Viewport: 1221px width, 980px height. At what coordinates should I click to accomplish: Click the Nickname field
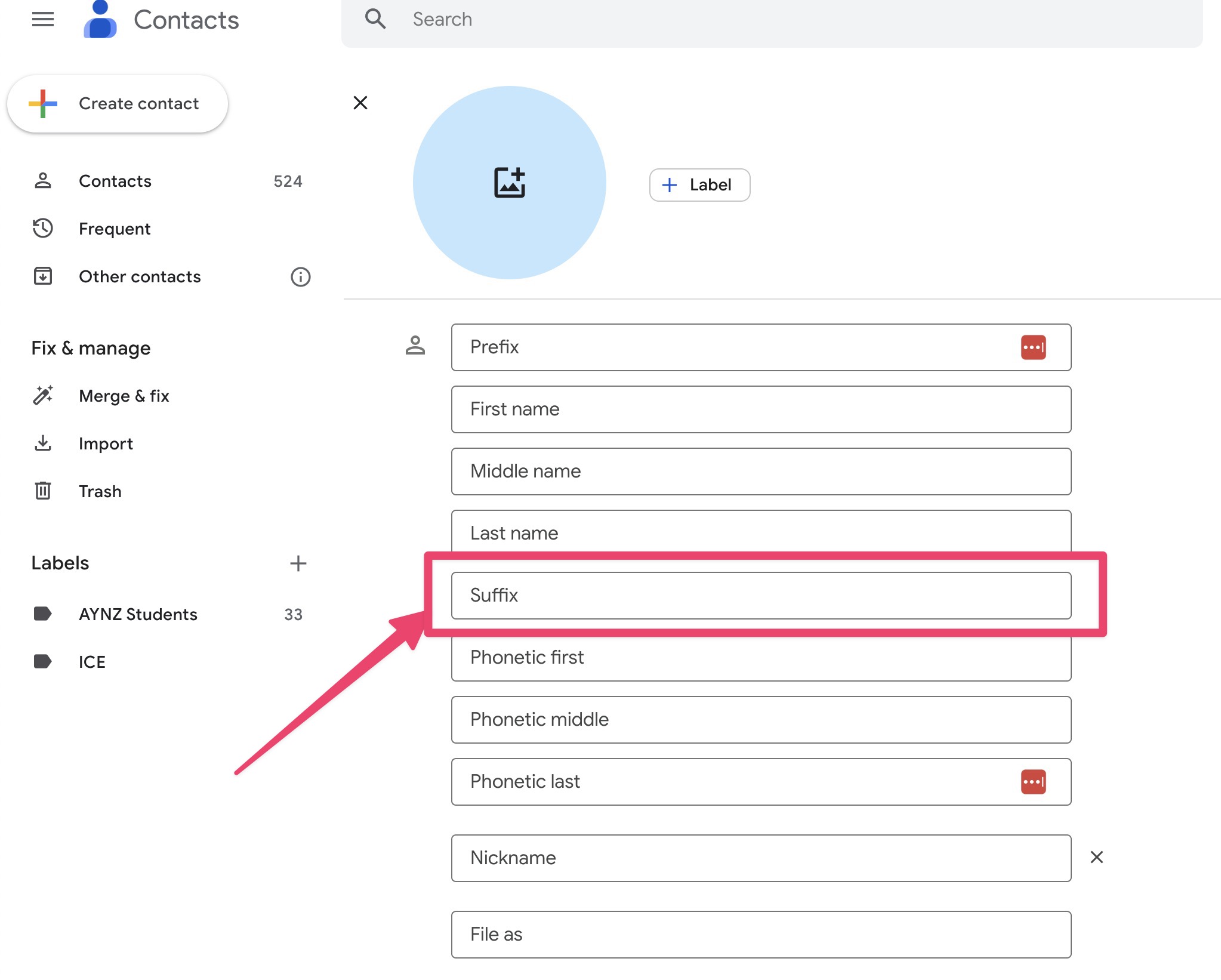[761, 858]
